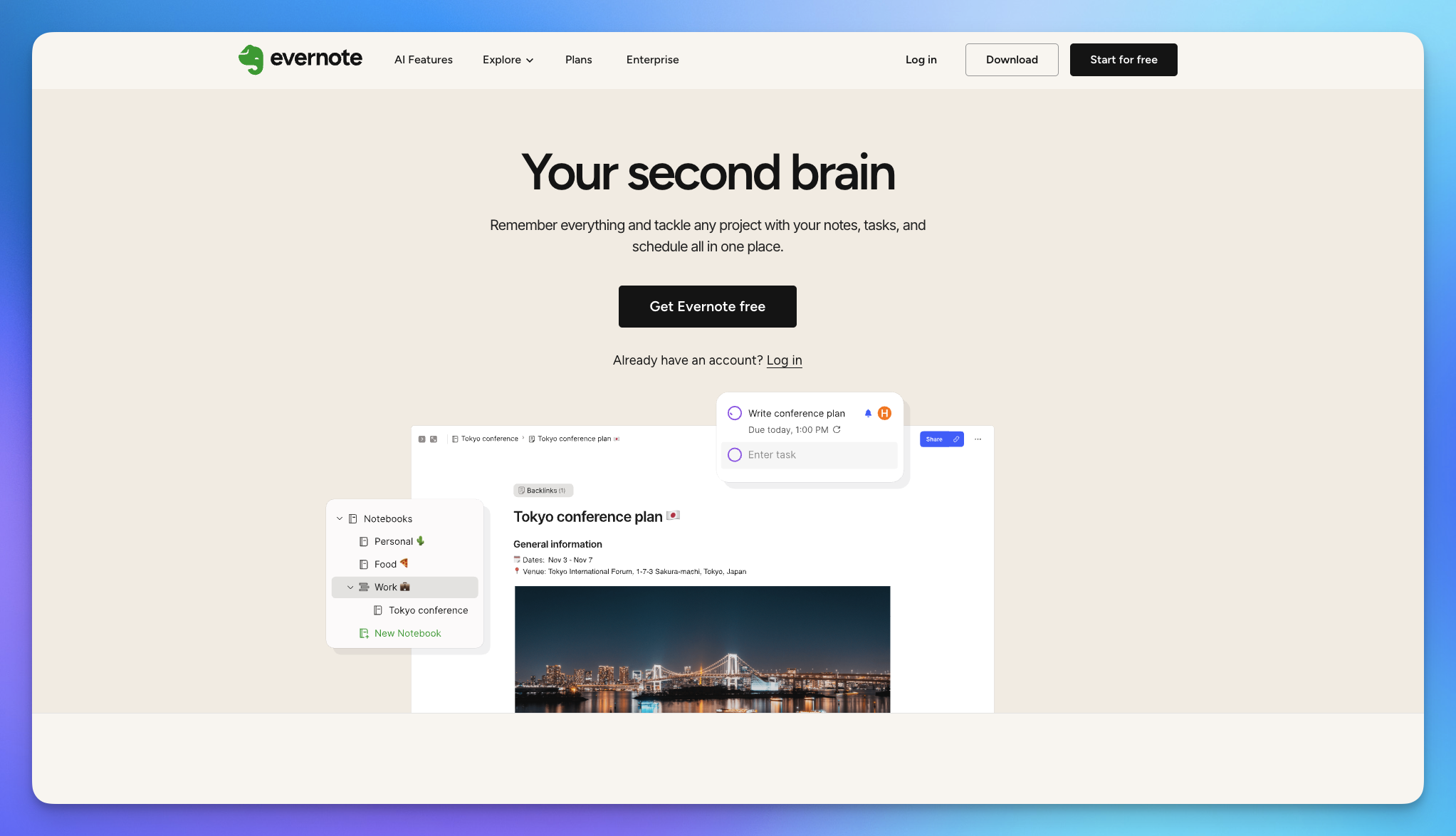This screenshot has height=836, width=1456.
Task: Open the Backlinks (1) chip
Action: (x=543, y=491)
